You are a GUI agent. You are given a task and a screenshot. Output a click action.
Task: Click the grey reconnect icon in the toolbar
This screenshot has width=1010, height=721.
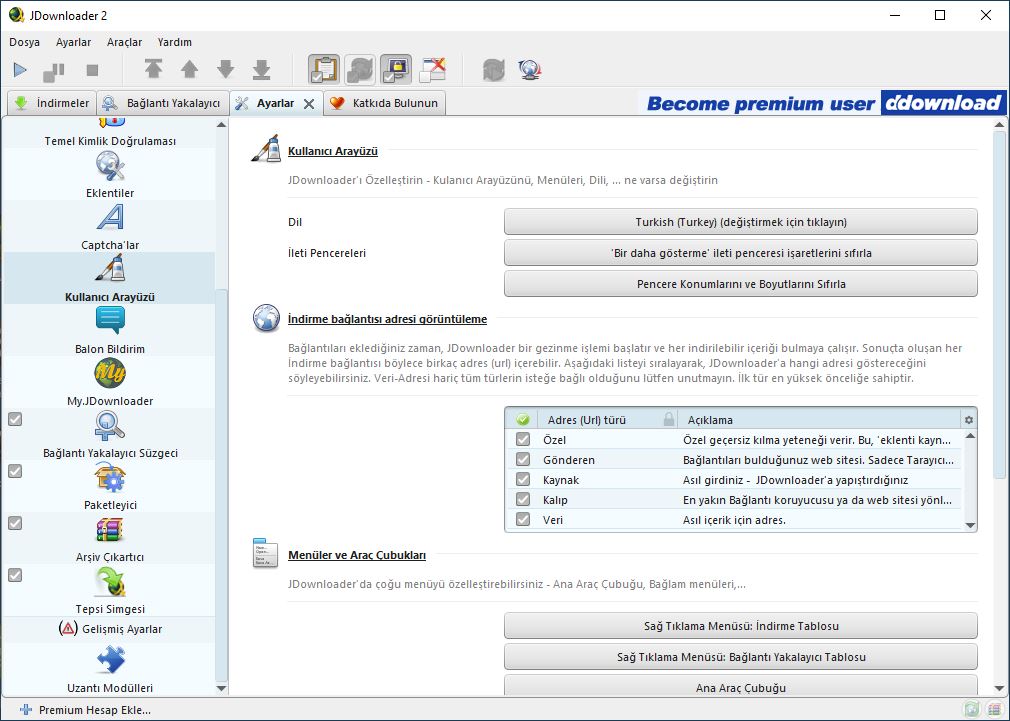point(494,70)
